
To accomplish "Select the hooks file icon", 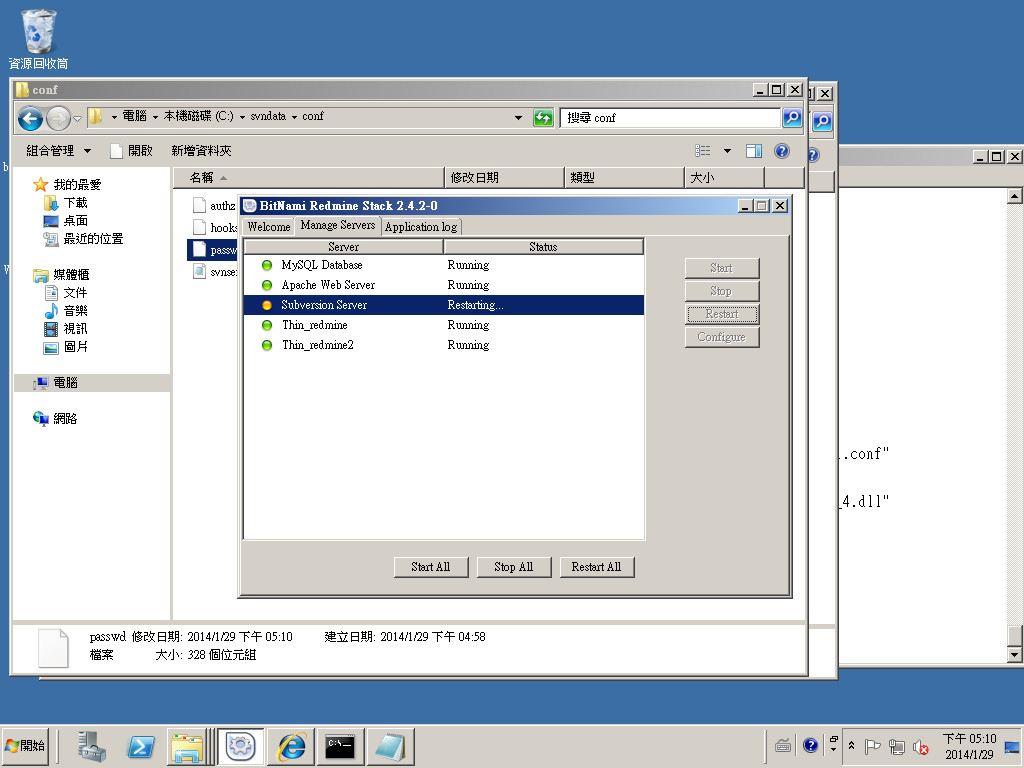I will coord(199,227).
